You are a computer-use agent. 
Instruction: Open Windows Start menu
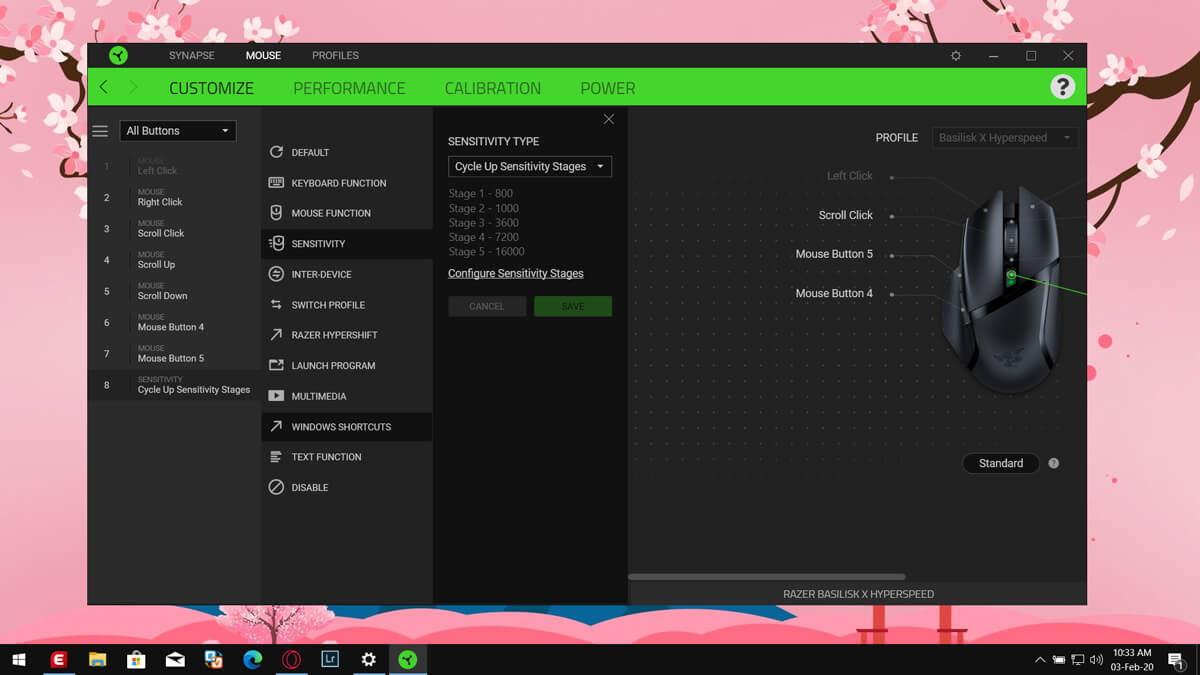(18, 659)
